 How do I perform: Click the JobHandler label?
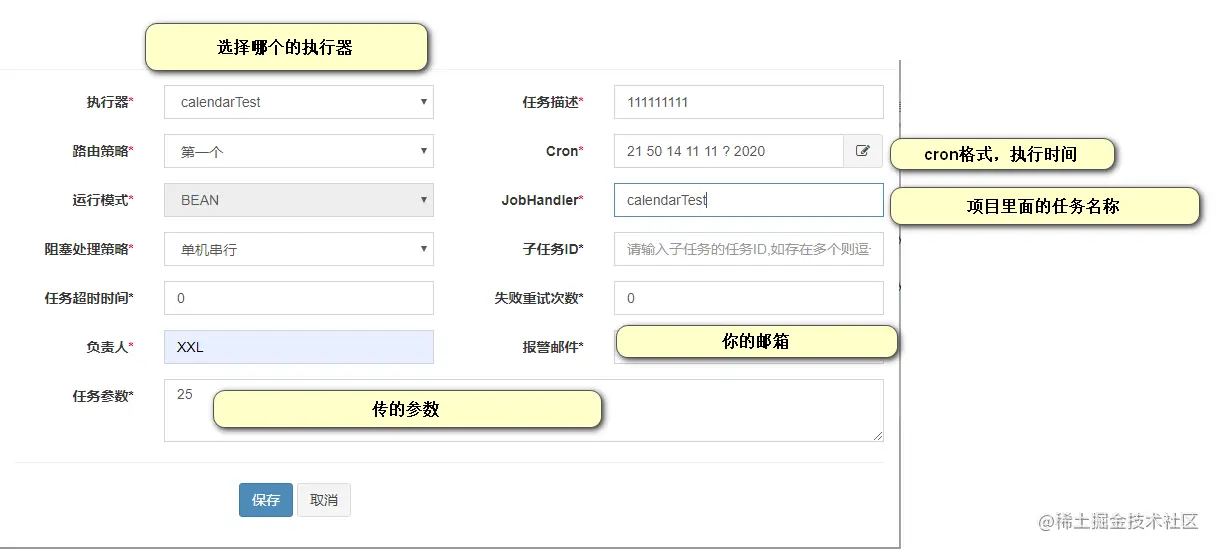[x=543, y=200]
